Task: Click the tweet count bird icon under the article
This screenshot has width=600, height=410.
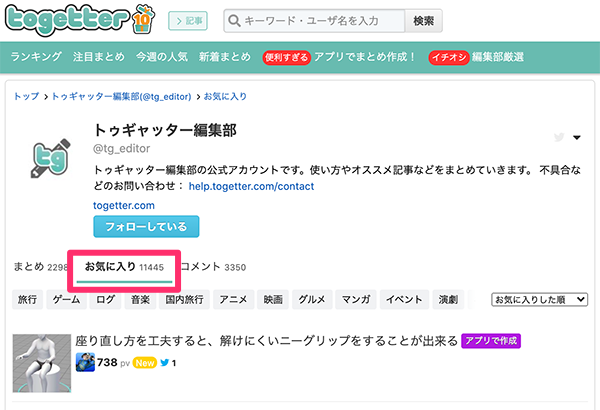Action: [164, 363]
